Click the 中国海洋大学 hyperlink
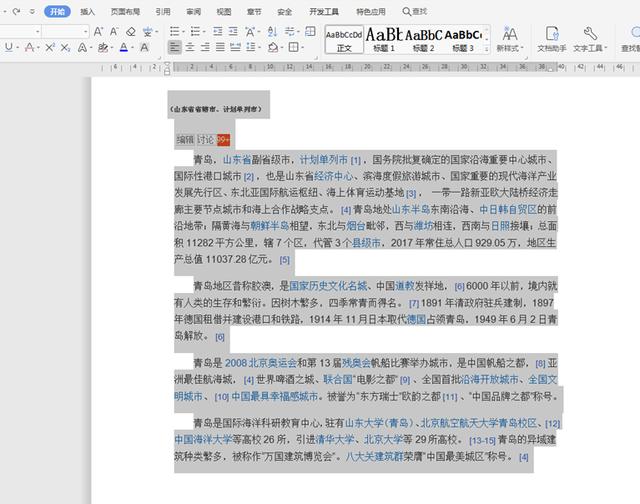This screenshot has width=640, height=504. coord(203,440)
